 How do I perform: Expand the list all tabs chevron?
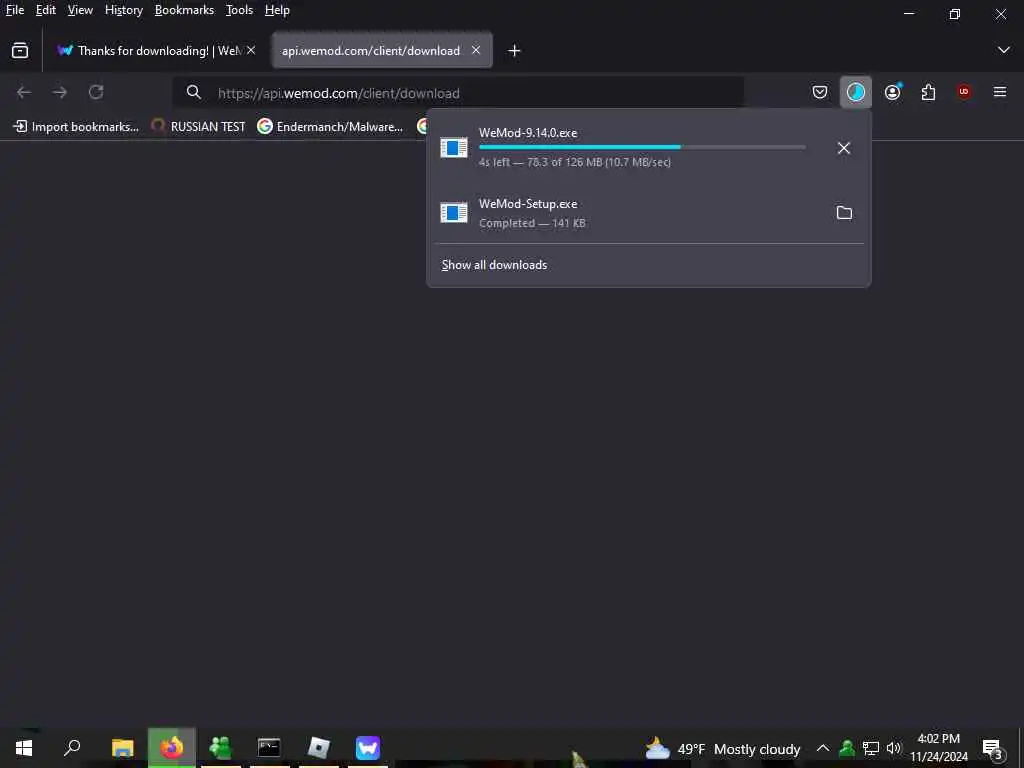[x=1004, y=50]
